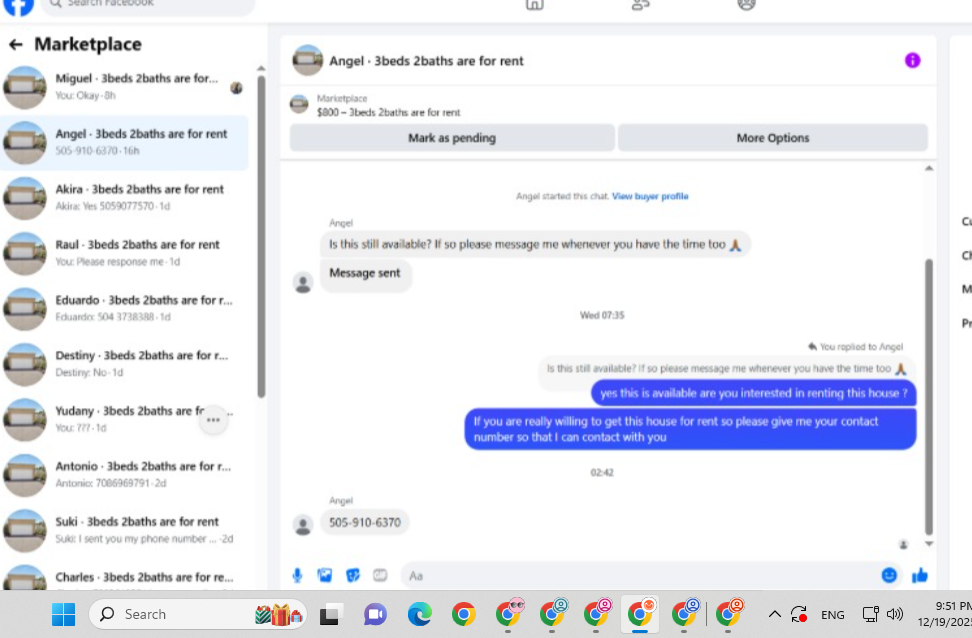972x638 pixels.
Task: Open Destiny conversation
Action: coord(124,364)
